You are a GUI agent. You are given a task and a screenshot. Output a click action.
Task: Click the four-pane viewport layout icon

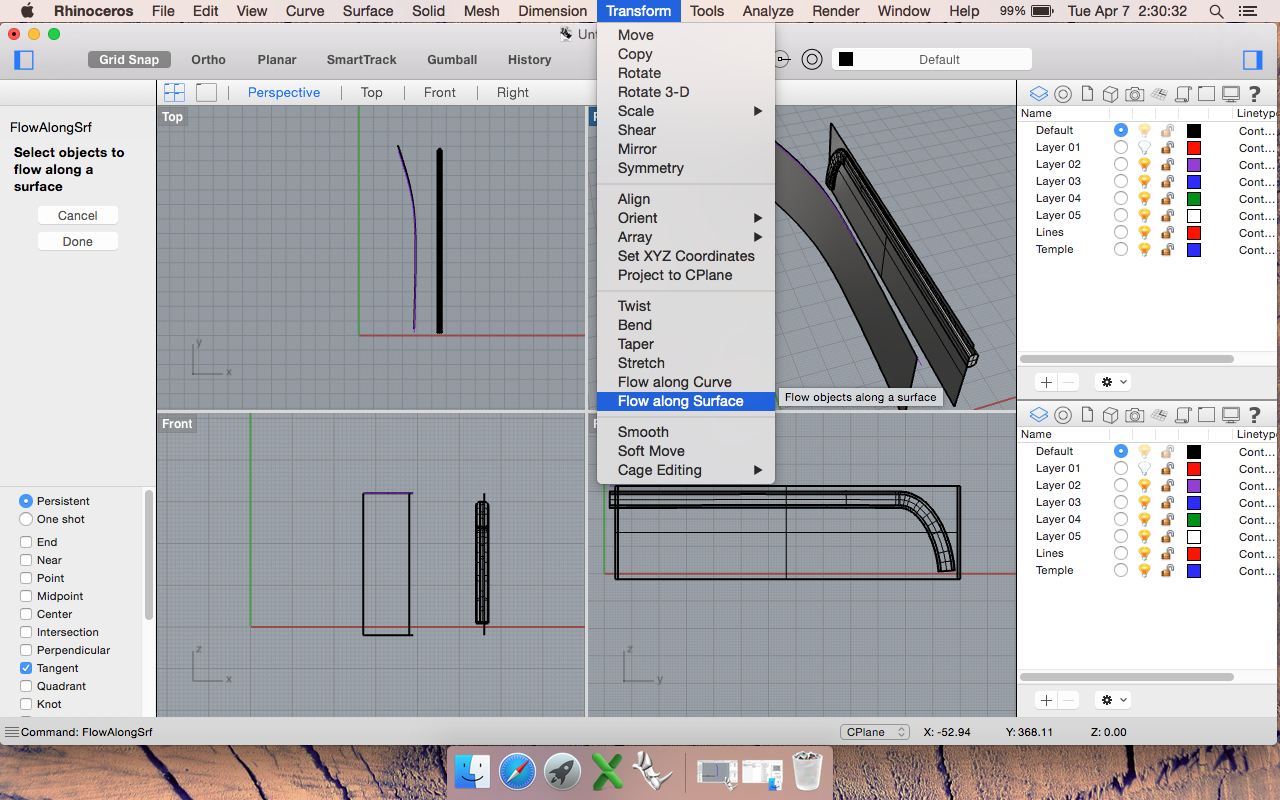tap(174, 91)
